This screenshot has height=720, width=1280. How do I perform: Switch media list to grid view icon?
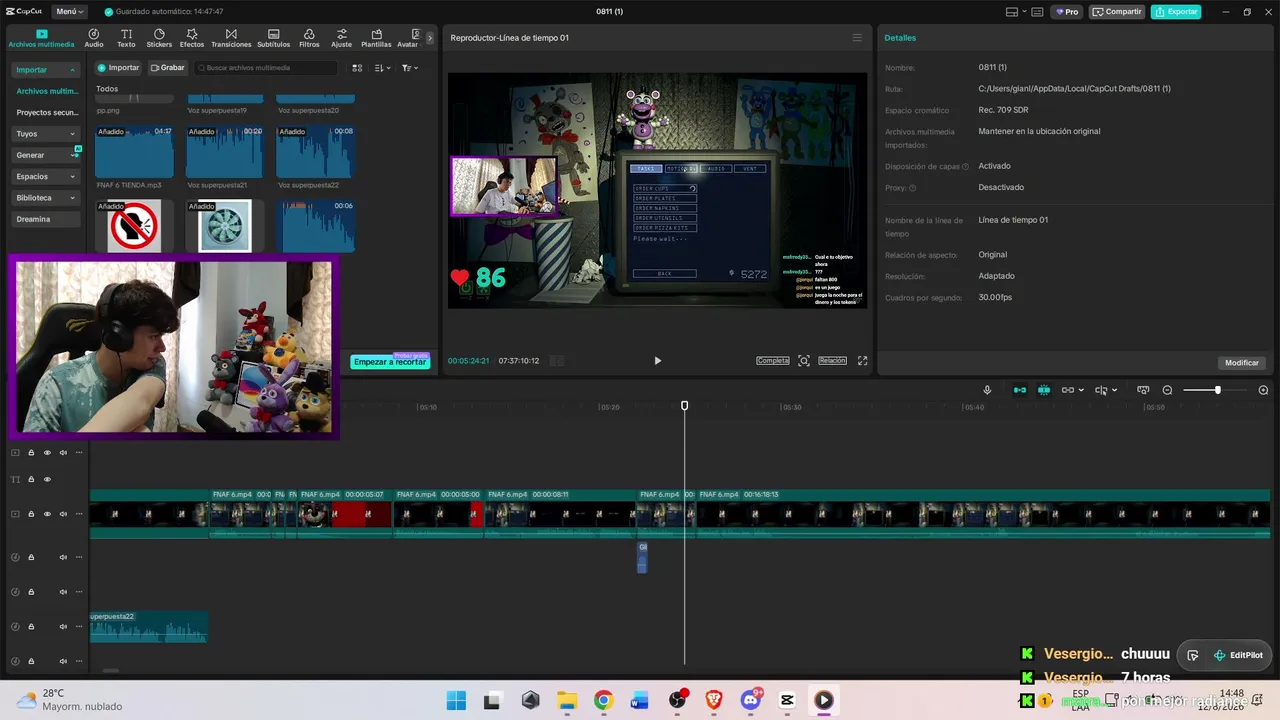(357, 68)
